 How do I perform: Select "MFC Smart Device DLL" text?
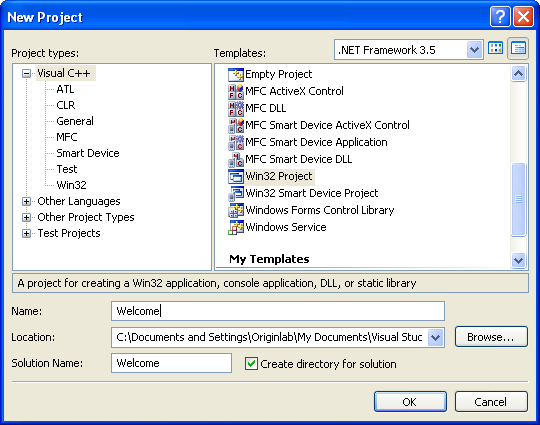tap(299, 159)
